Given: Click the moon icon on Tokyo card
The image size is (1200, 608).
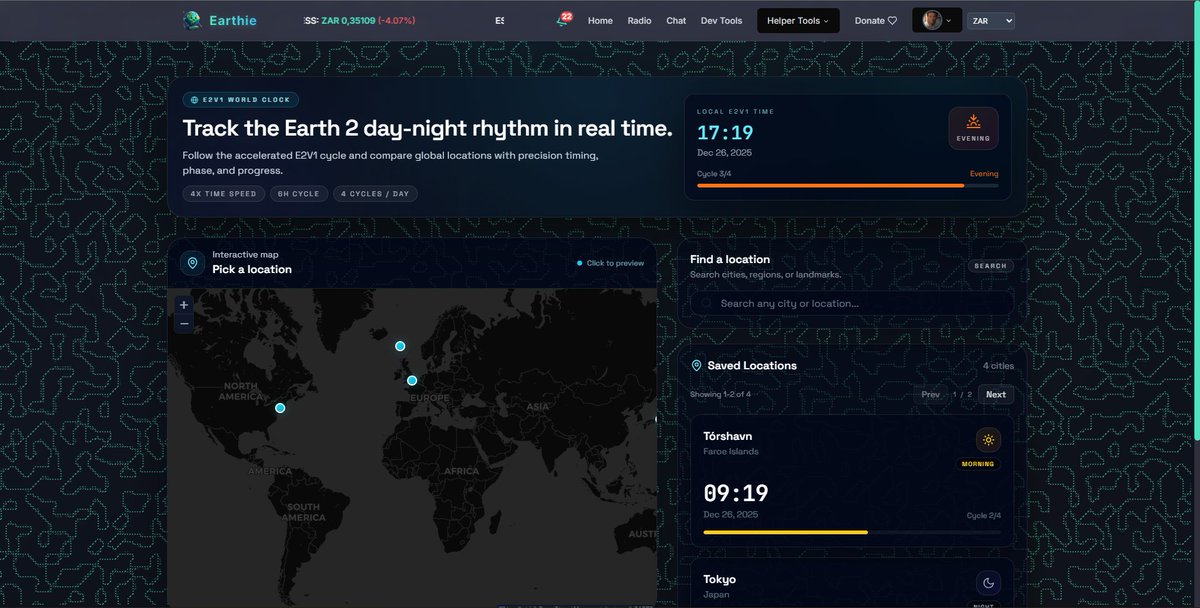Looking at the screenshot, I should (x=988, y=583).
